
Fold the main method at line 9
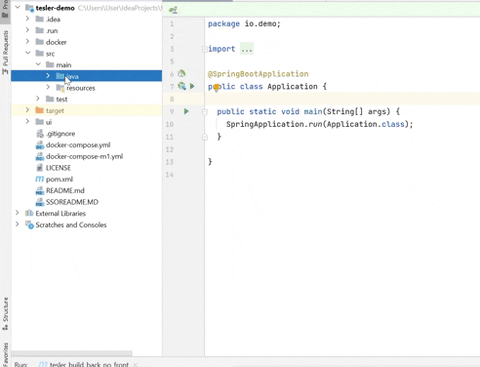pos(205,112)
